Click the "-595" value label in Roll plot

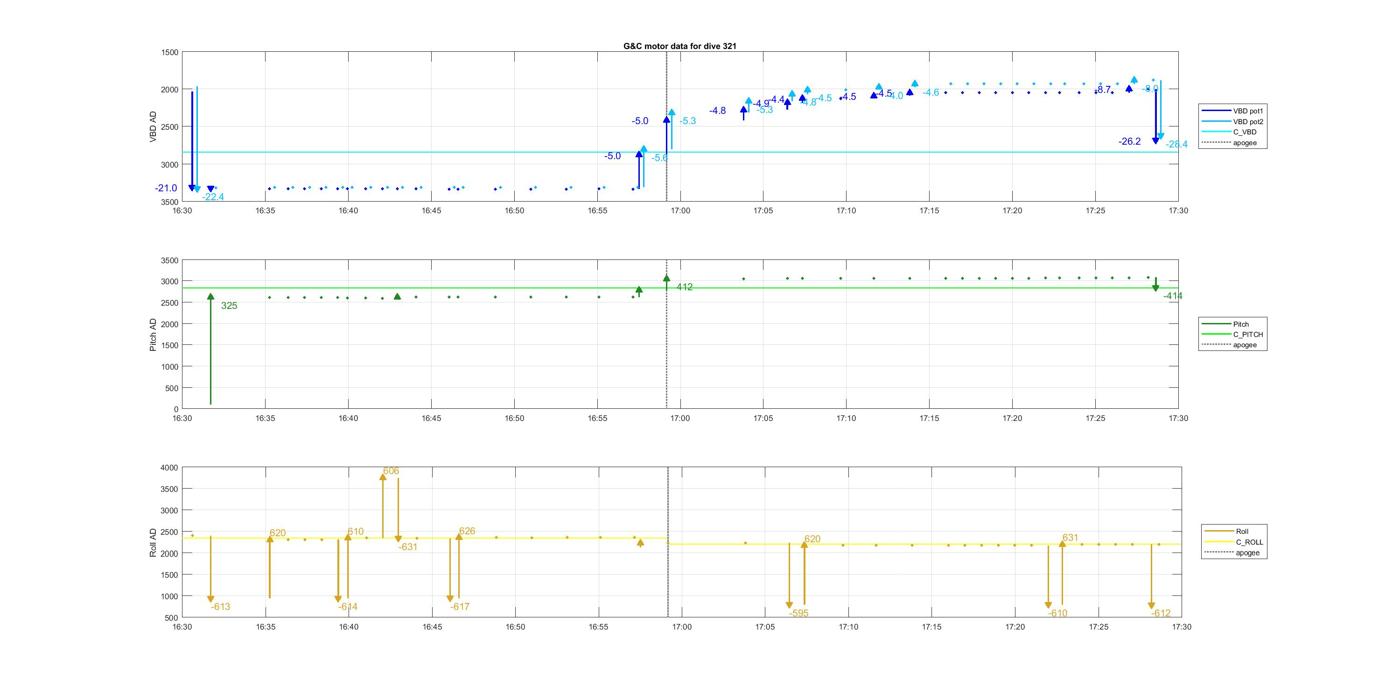point(799,614)
